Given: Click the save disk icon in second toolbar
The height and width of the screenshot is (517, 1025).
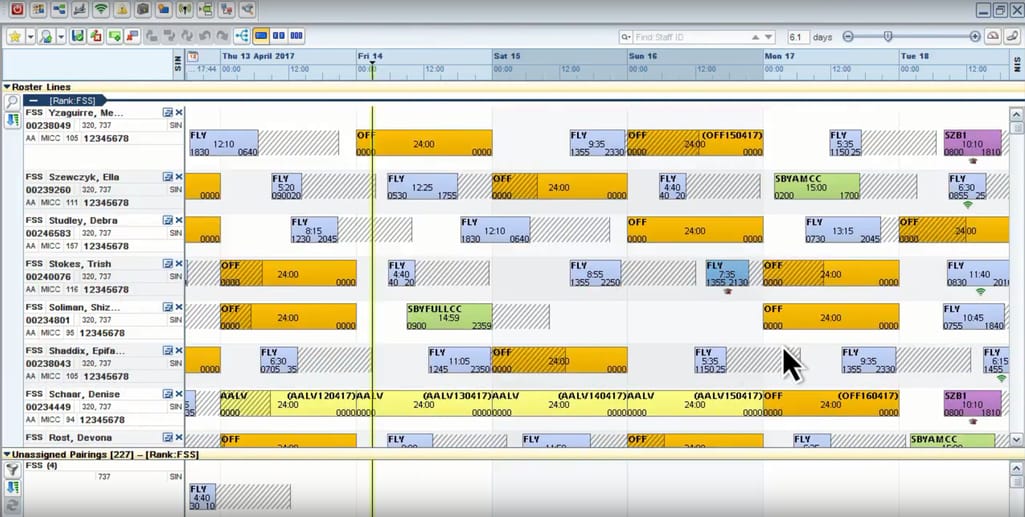Looking at the screenshot, I should [78, 37].
